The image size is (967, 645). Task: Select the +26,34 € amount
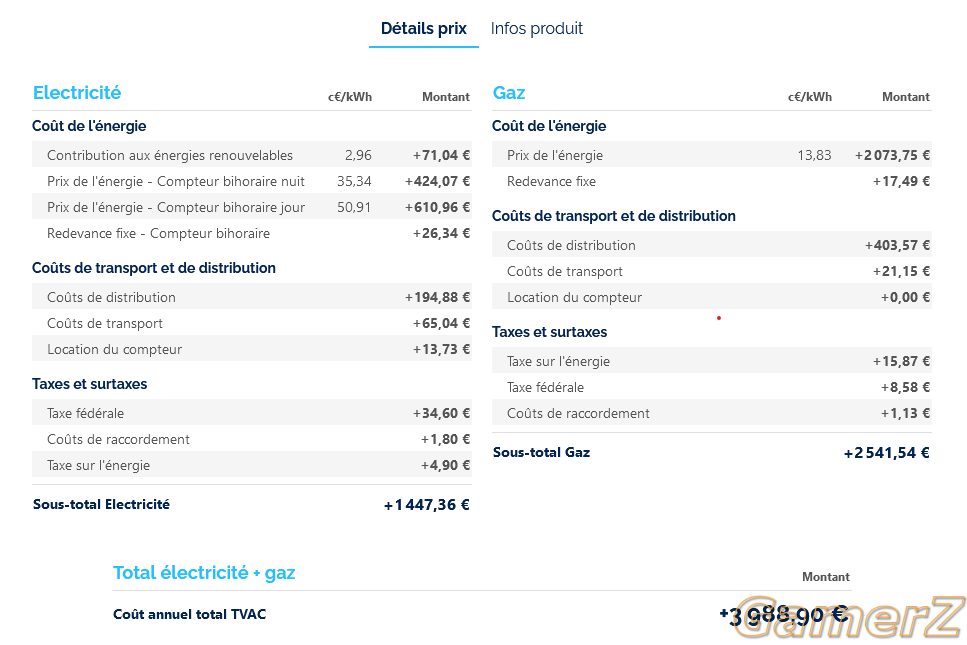pyautogui.click(x=442, y=233)
